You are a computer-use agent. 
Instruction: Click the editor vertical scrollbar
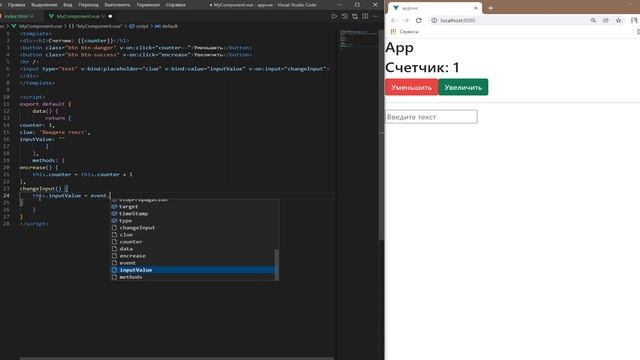[x=381, y=135]
